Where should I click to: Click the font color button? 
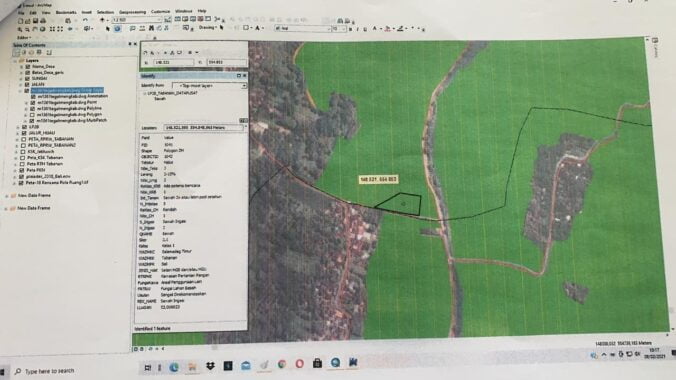(375, 28)
